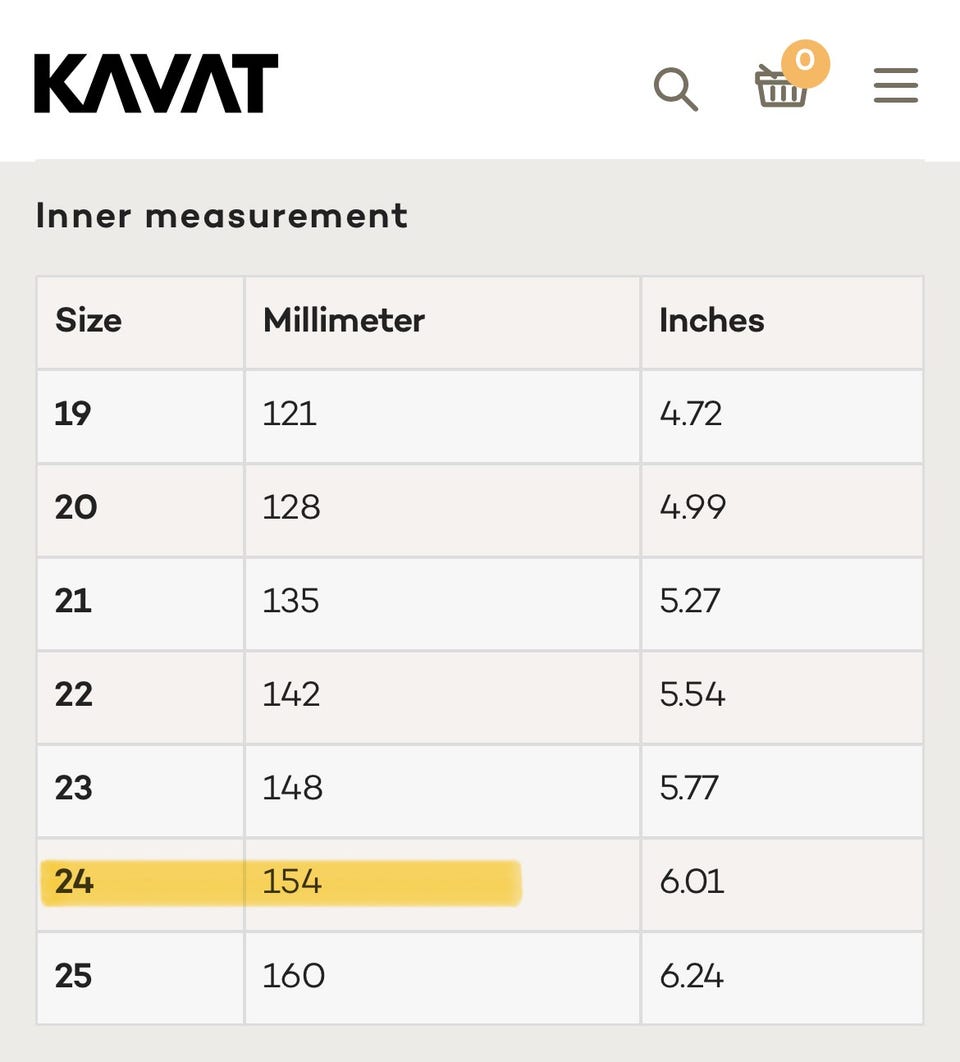The image size is (960, 1062).
Task: Click the 5.77 inches value
Action: coord(689,788)
